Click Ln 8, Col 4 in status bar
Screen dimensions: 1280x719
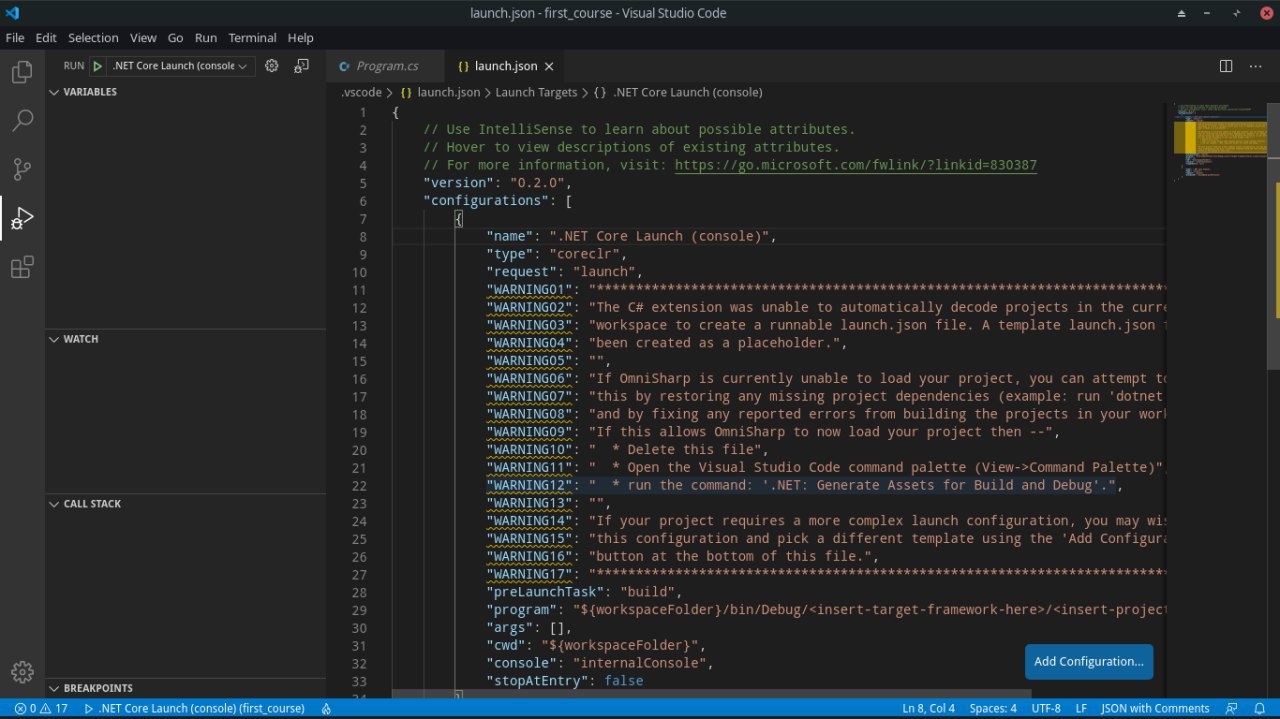(928, 708)
